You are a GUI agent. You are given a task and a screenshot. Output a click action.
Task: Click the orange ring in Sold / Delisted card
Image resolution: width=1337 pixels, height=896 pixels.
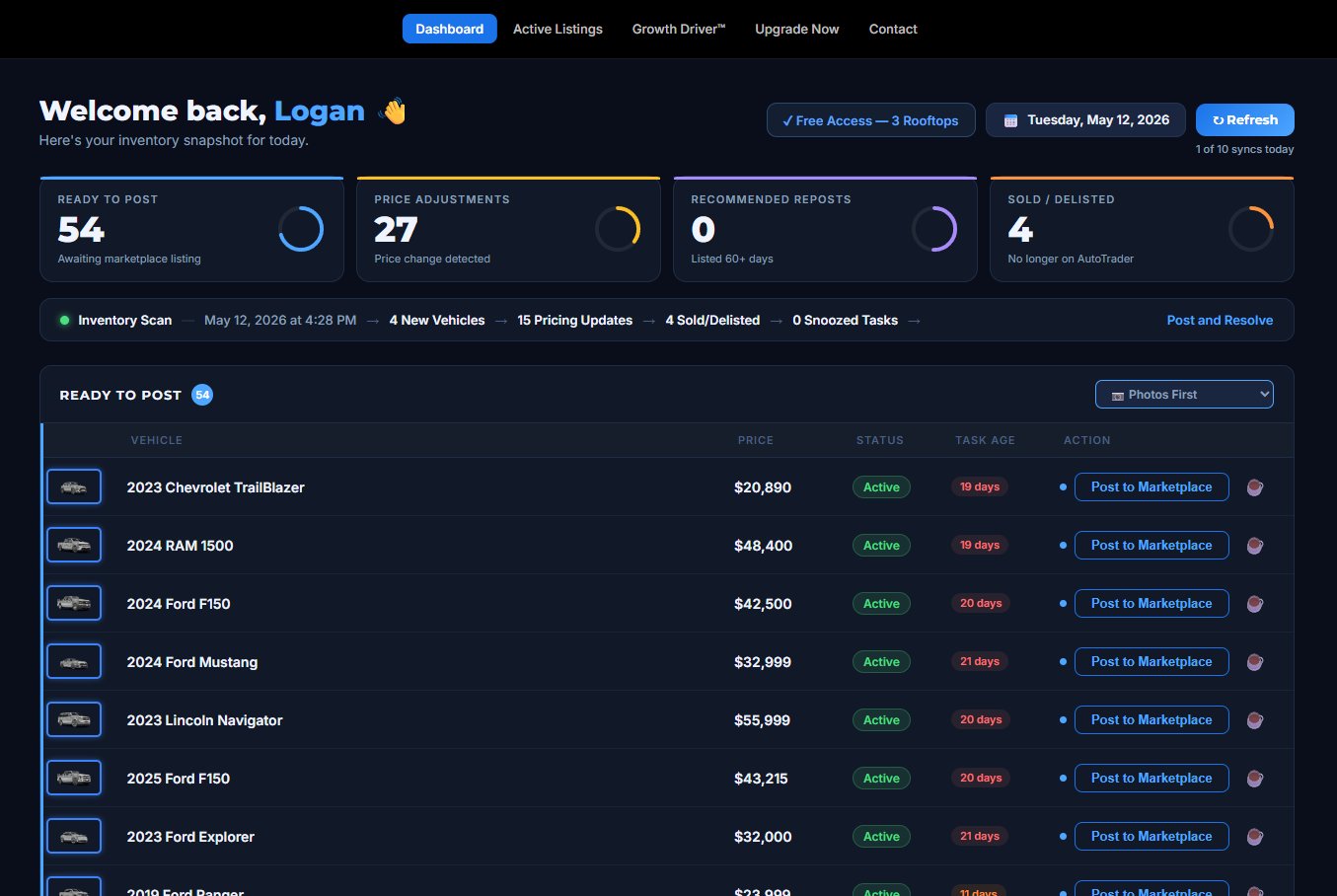pos(1251,229)
